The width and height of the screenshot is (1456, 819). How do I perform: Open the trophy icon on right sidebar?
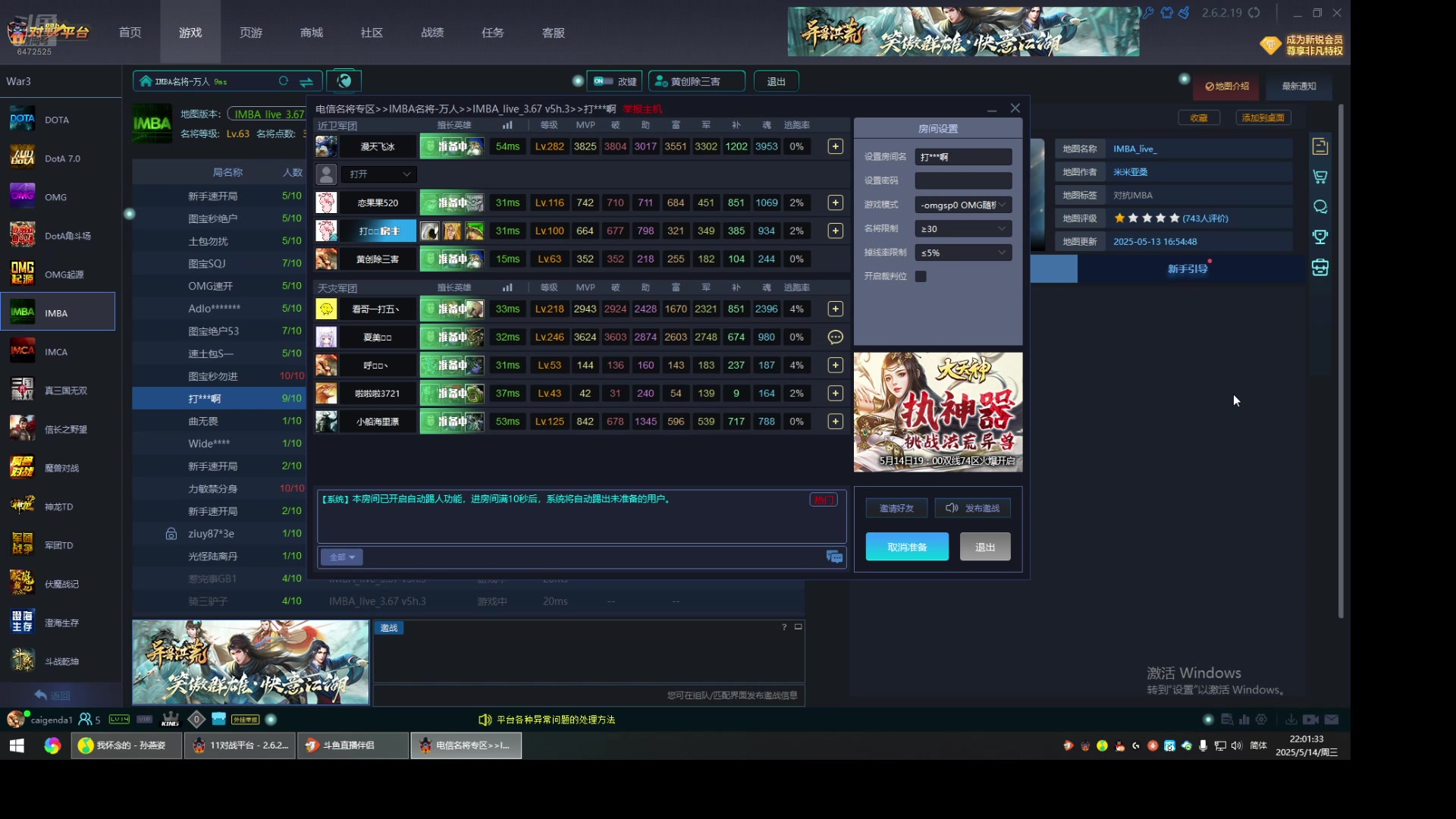click(x=1320, y=237)
